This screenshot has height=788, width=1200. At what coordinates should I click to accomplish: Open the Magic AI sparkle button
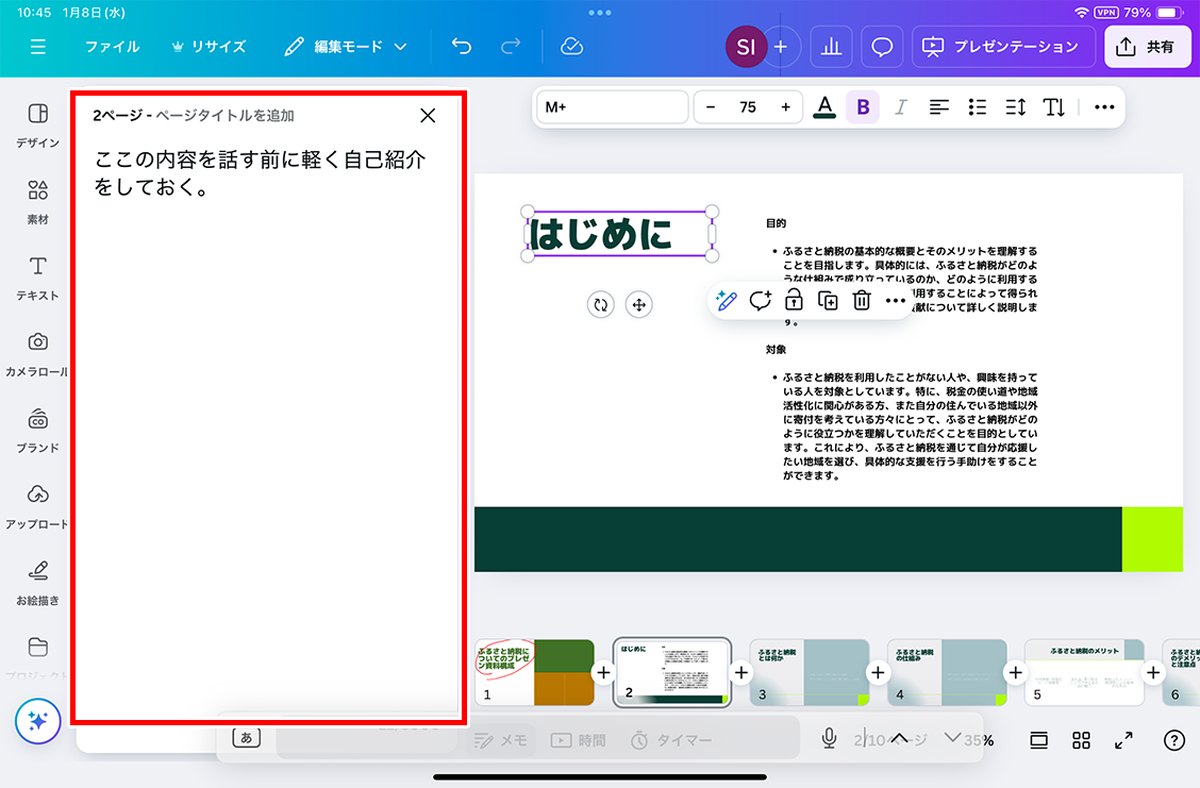coord(38,720)
